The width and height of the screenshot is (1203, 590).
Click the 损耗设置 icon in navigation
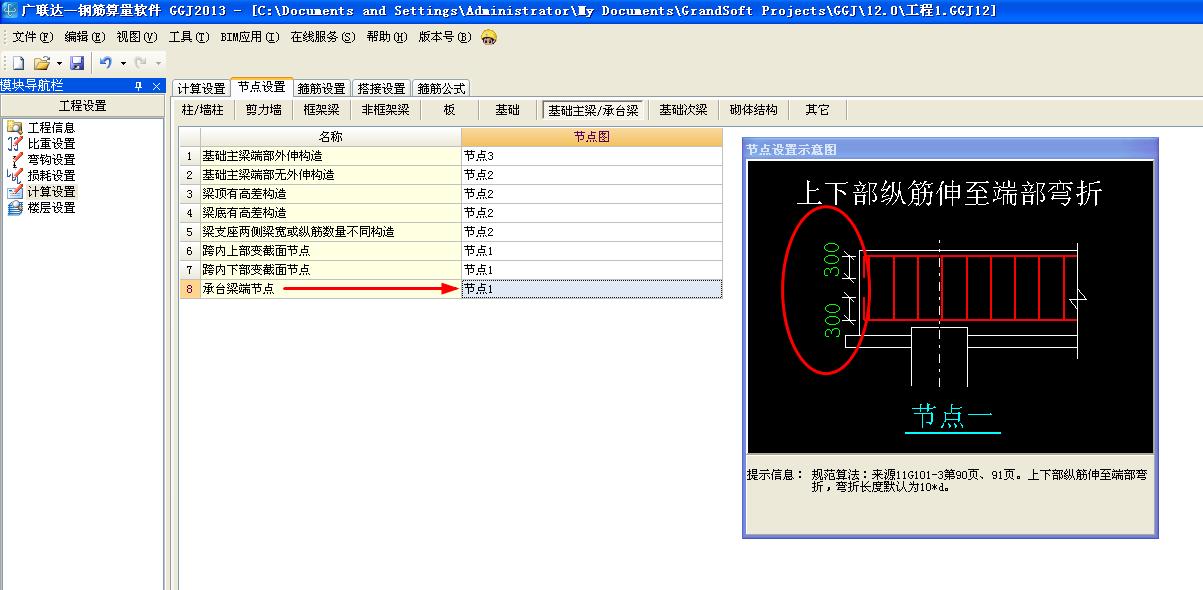pos(15,175)
